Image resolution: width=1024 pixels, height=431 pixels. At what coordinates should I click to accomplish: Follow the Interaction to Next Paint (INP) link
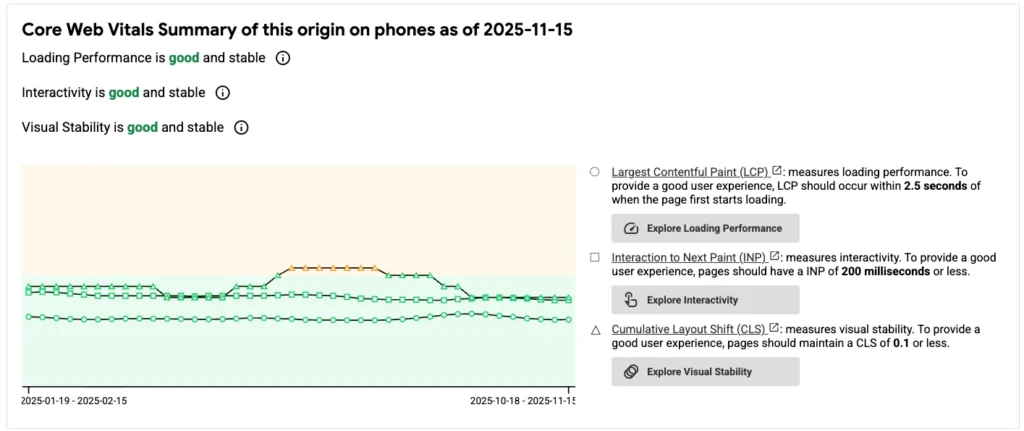tap(688, 257)
